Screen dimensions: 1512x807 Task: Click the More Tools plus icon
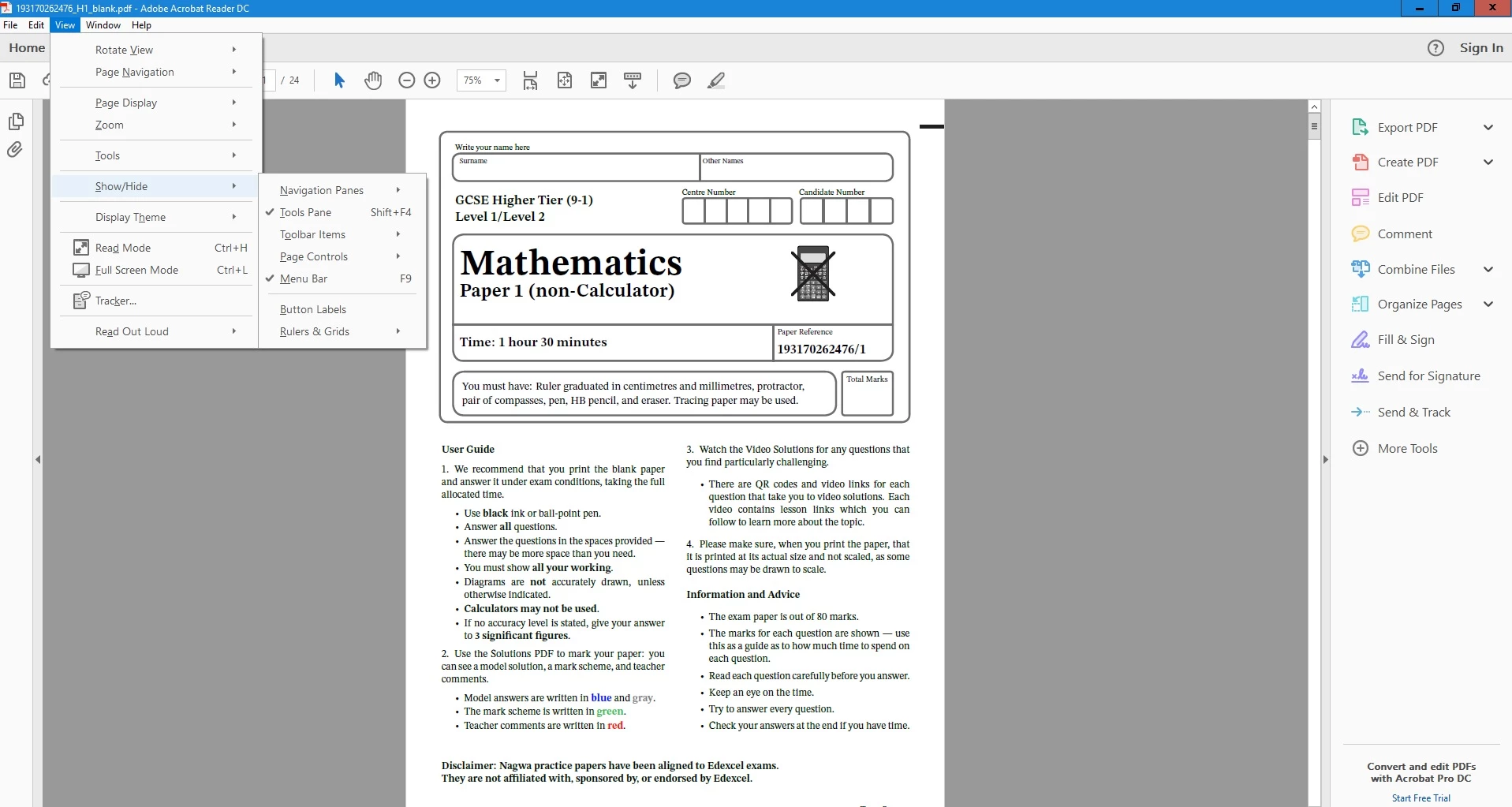coord(1361,448)
